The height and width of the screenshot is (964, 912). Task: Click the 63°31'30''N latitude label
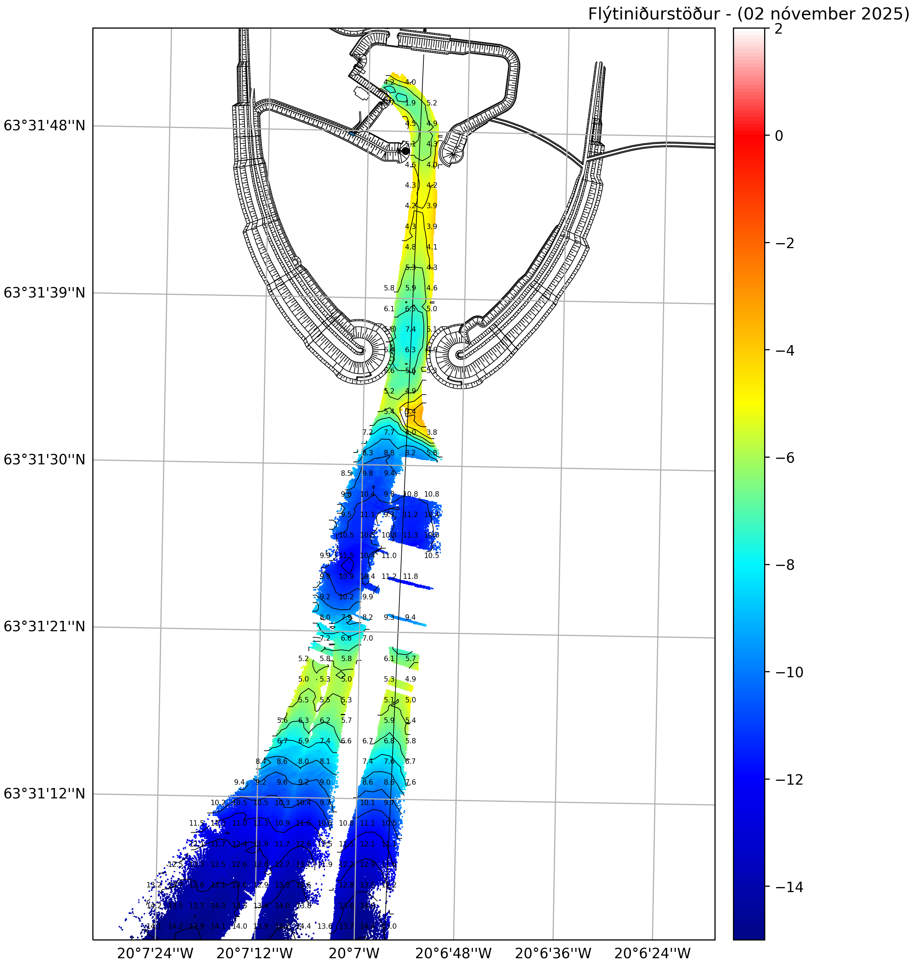pyautogui.click(x=44, y=460)
